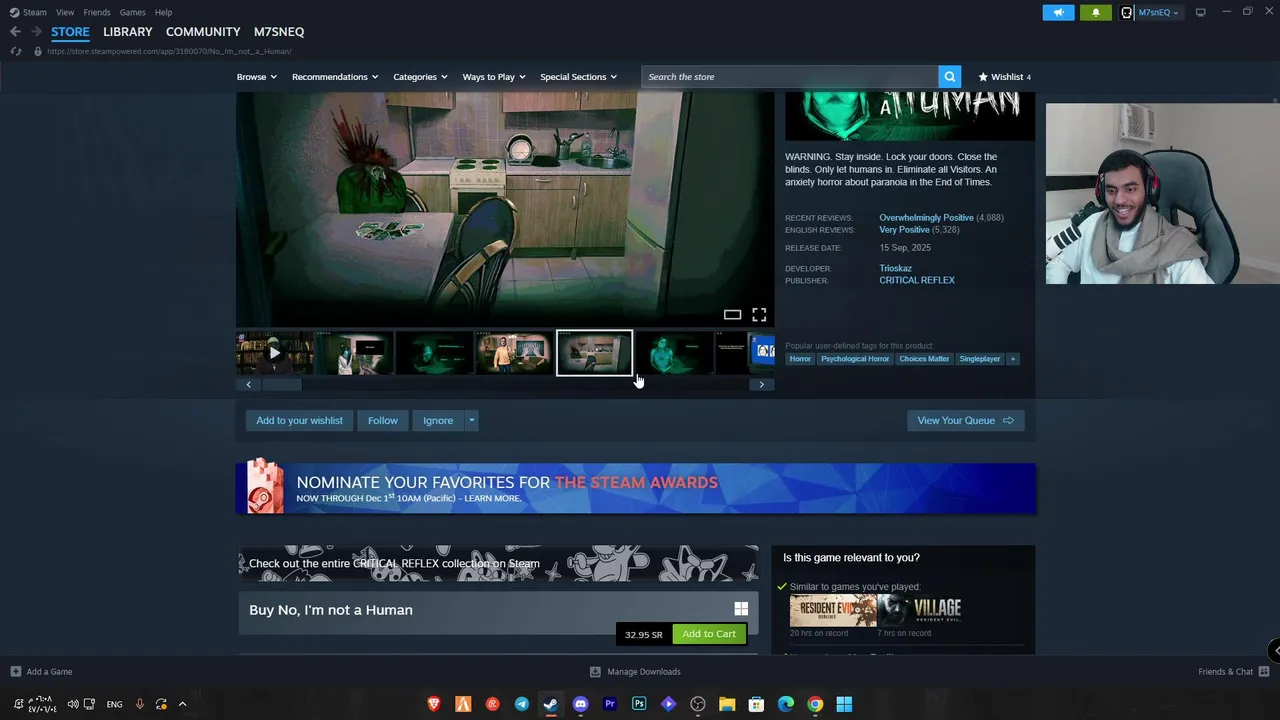Viewport: 1280px width, 720px height.
Task: Click the Follow button
Action: pyautogui.click(x=383, y=421)
